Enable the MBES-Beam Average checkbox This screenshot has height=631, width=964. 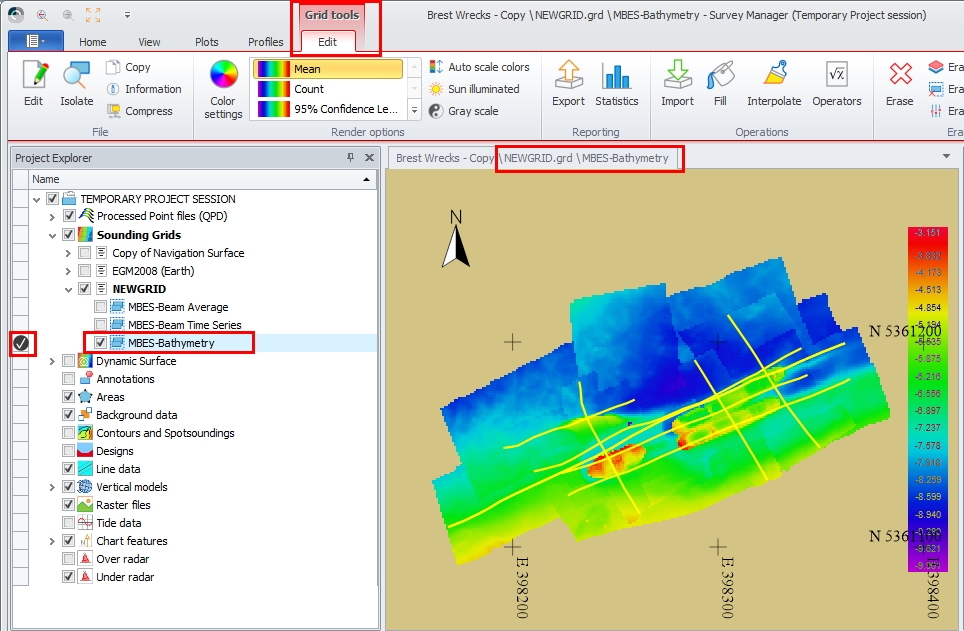point(101,307)
